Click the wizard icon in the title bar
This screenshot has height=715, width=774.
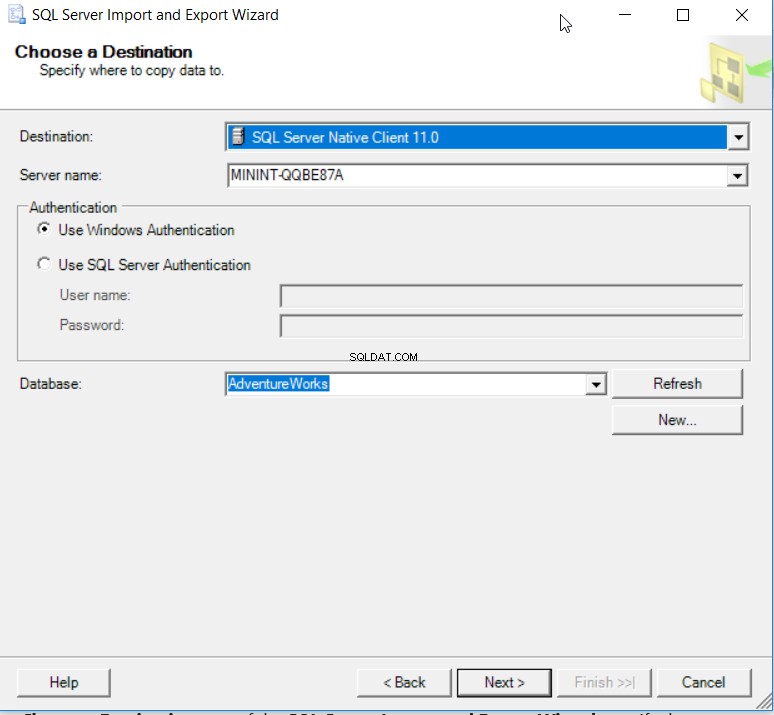(16, 14)
